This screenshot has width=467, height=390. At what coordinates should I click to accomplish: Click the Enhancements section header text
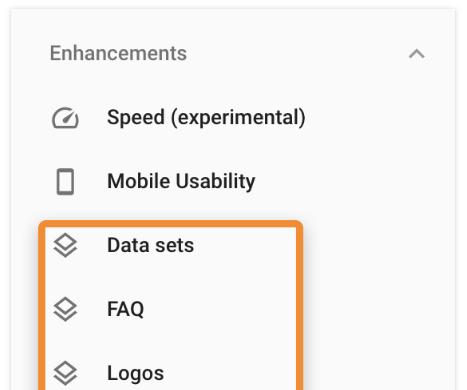[x=118, y=53]
